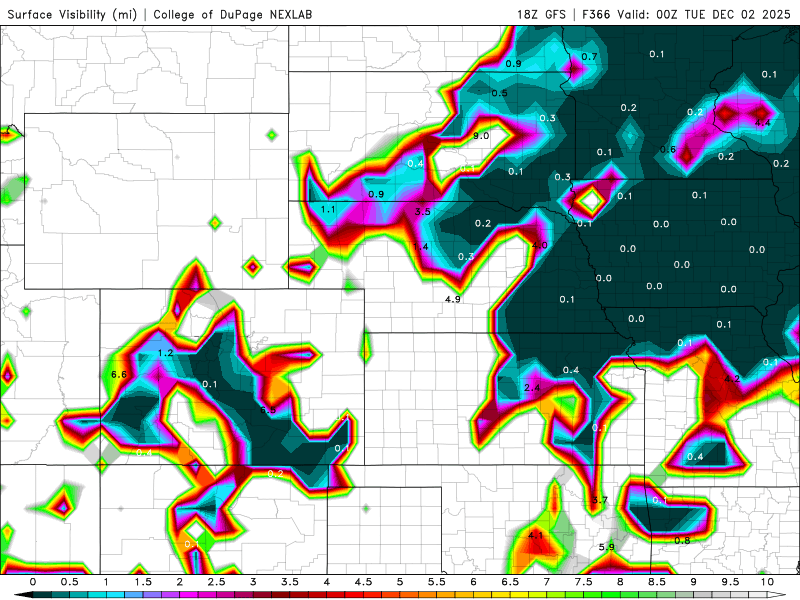Viewport: 800px width, 600px height.
Task: Click the legend label '5.5'
Action: pos(437,582)
